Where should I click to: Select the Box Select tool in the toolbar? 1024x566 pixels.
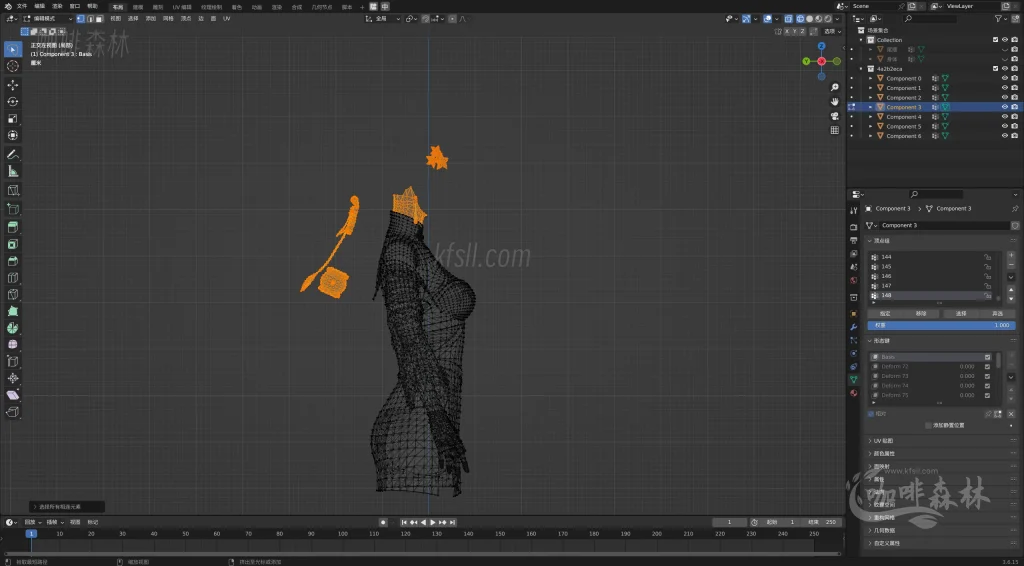coord(12,50)
